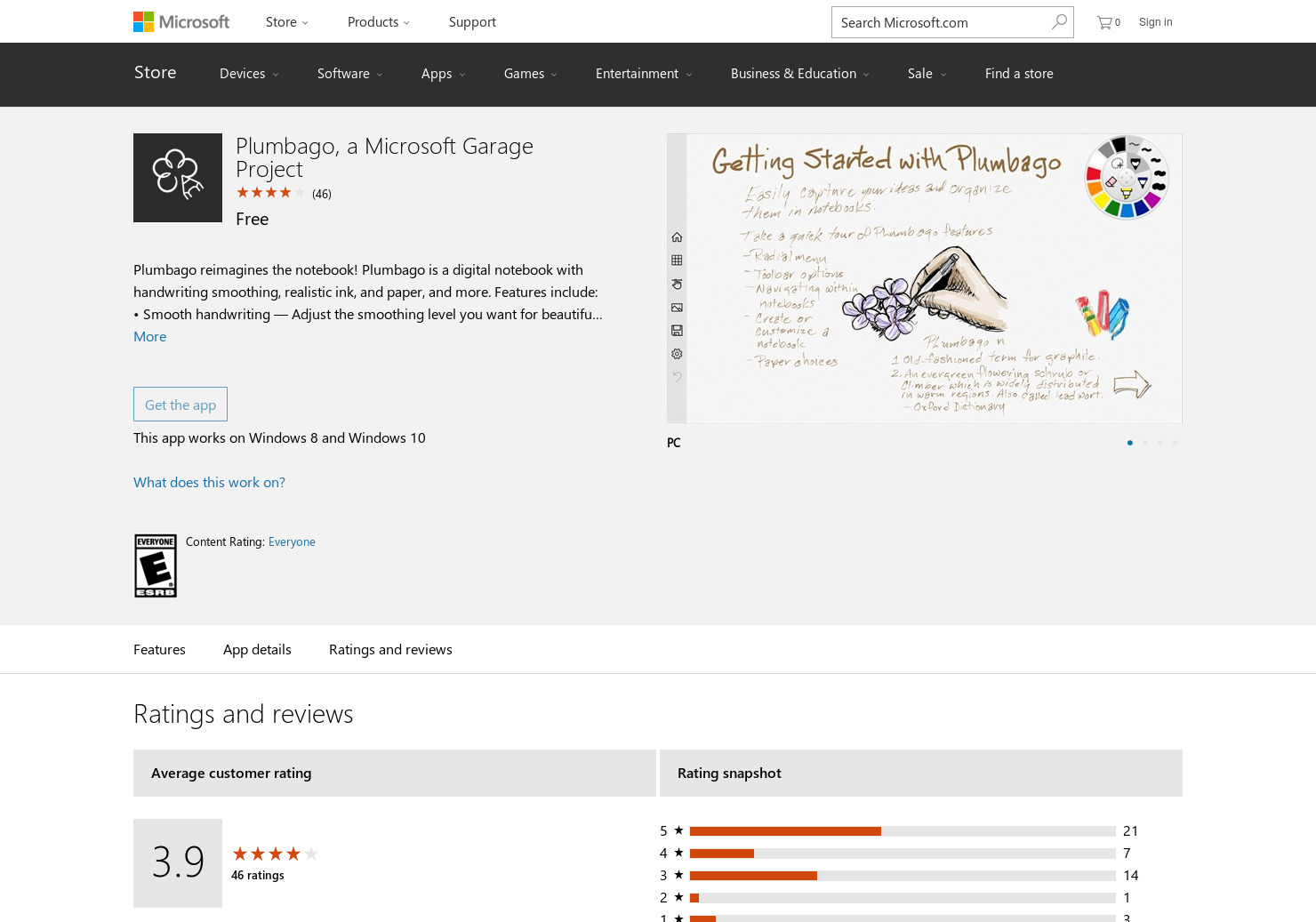The height and width of the screenshot is (922, 1316).
Task: Open the Software menu
Action: point(350,74)
